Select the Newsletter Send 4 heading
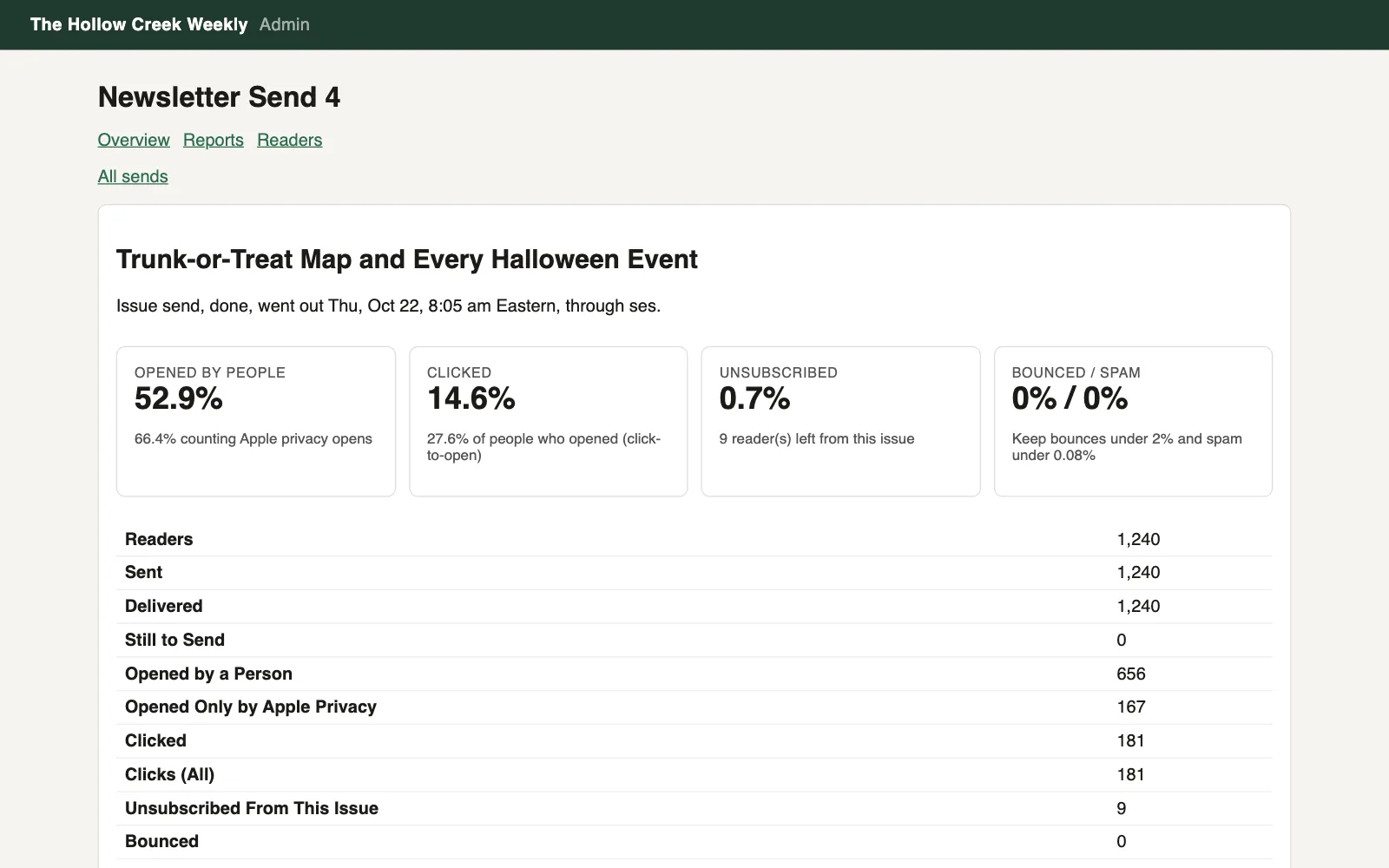The image size is (1389, 868). coord(219,97)
